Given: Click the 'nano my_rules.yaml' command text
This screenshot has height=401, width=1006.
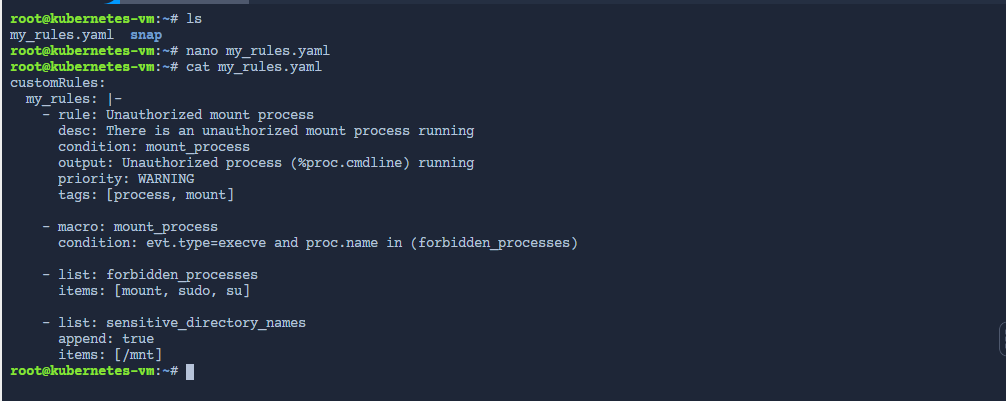Looking at the screenshot, I should point(258,51).
